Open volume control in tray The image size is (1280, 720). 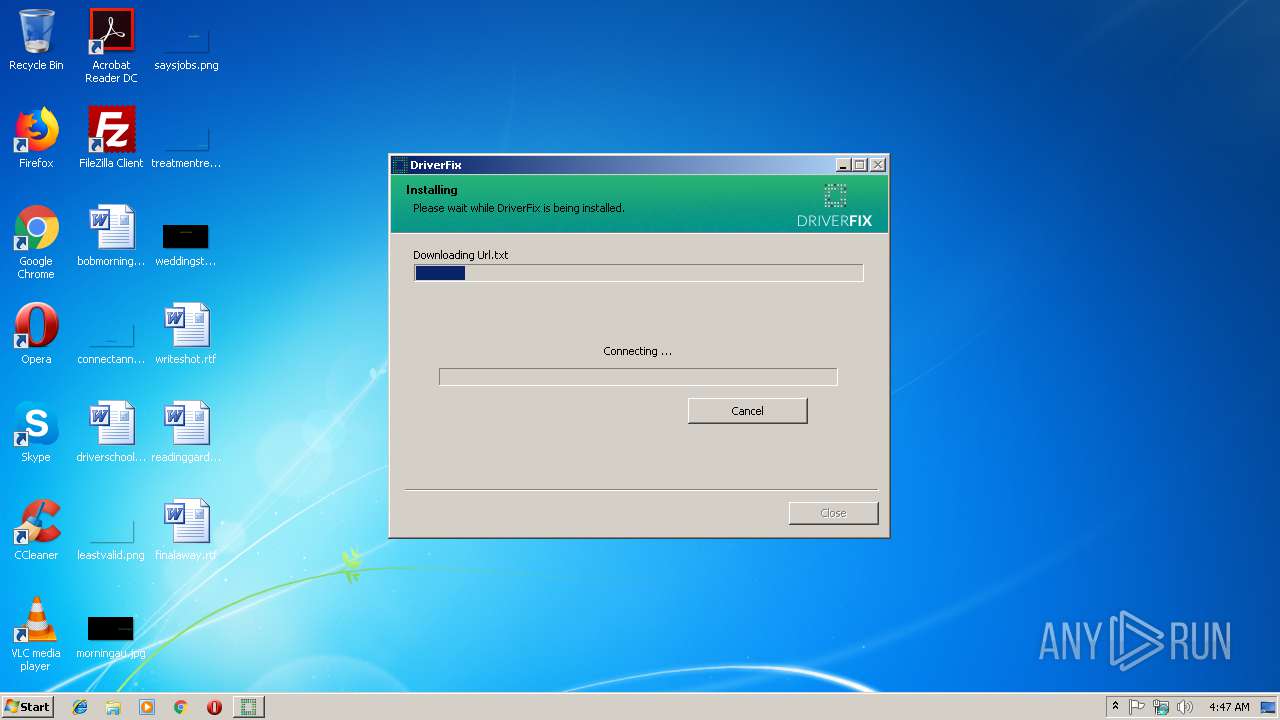coord(1185,707)
